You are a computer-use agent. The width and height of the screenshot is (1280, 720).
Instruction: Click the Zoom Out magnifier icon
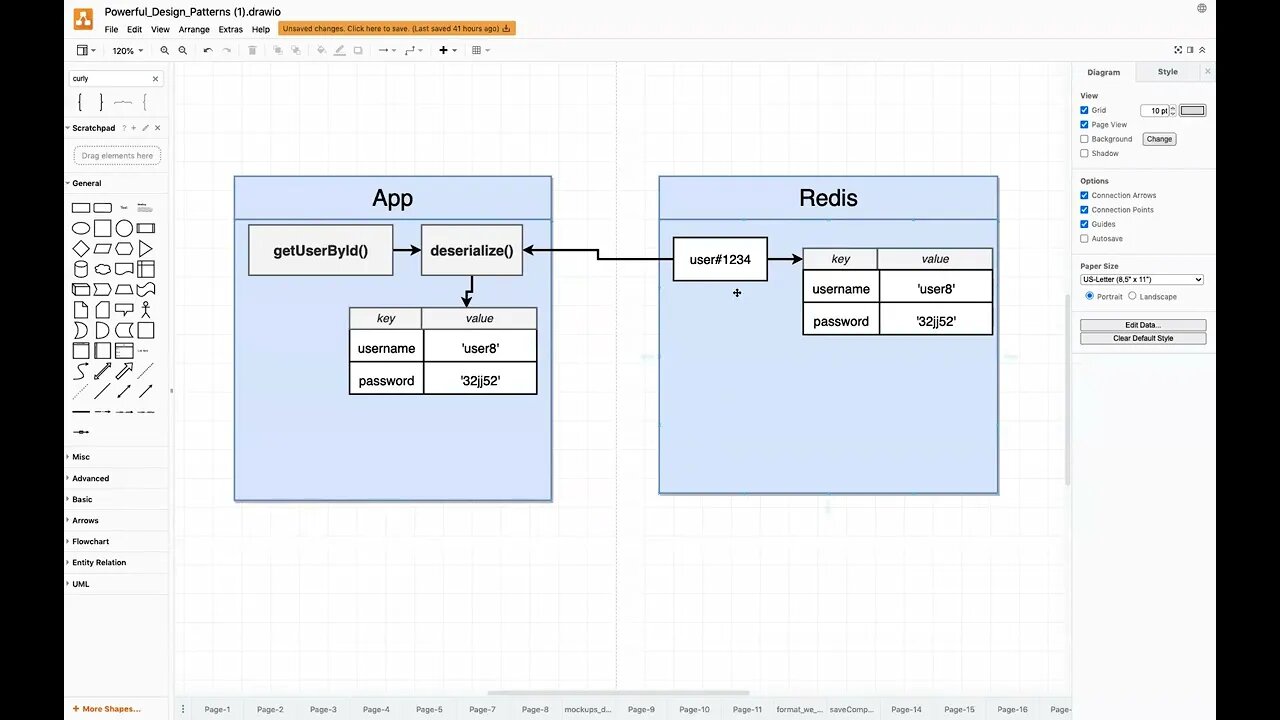(x=182, y=50)
